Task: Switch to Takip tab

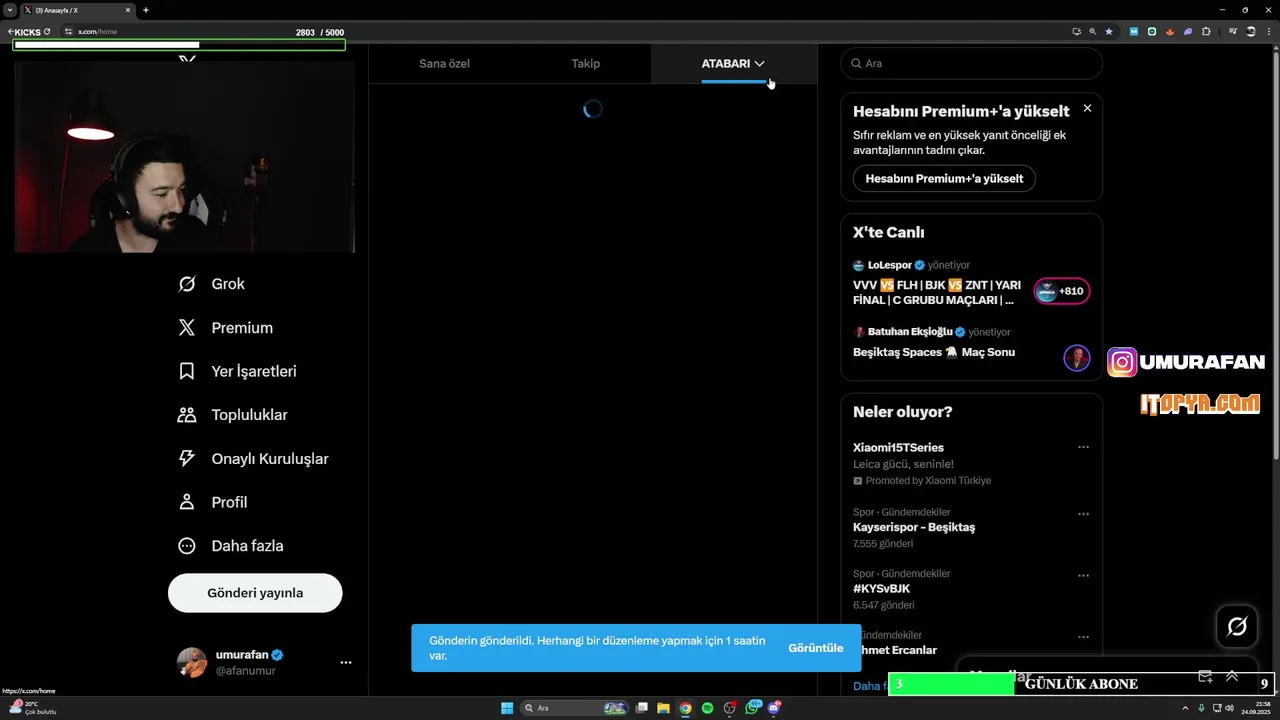Action: (x=585, y=64)
